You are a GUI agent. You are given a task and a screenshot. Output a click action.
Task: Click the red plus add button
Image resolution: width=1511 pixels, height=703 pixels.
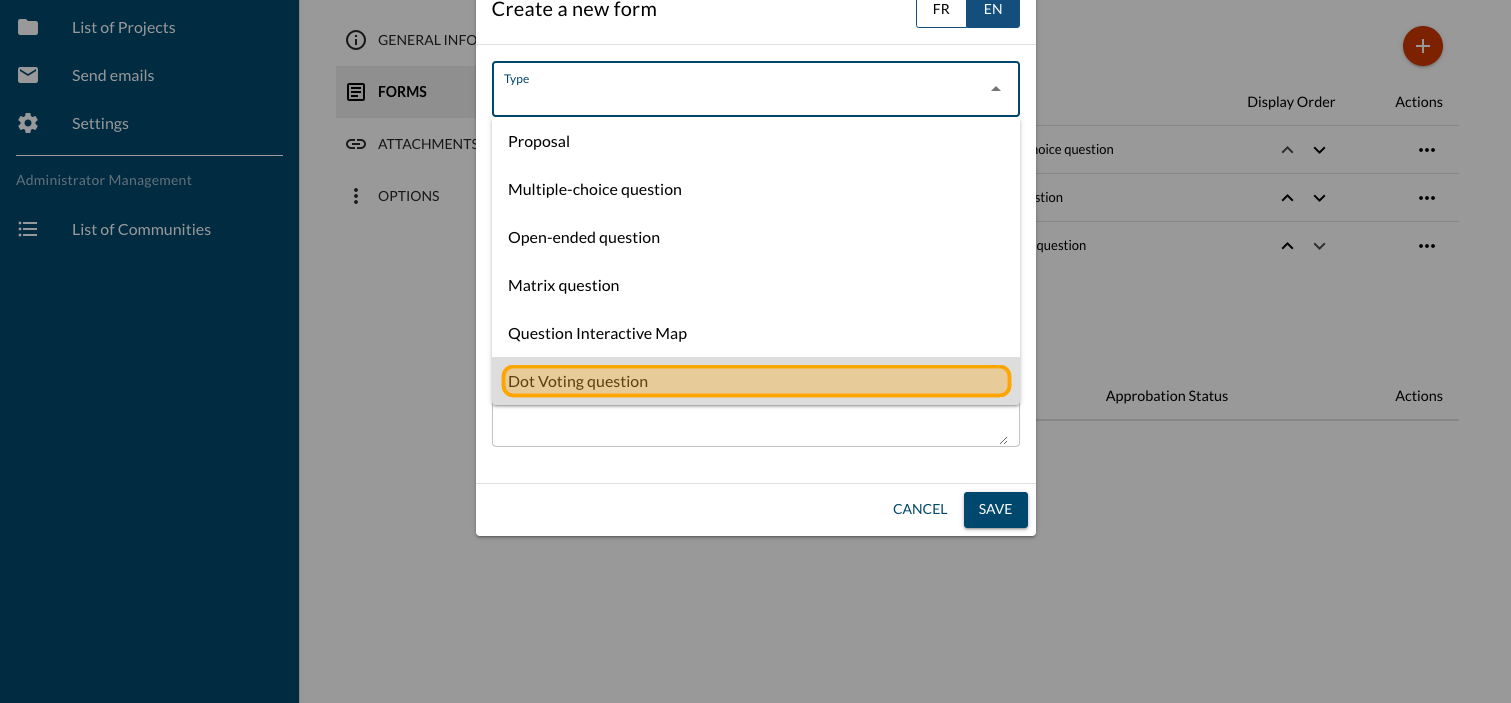(x=1422, y=46)
